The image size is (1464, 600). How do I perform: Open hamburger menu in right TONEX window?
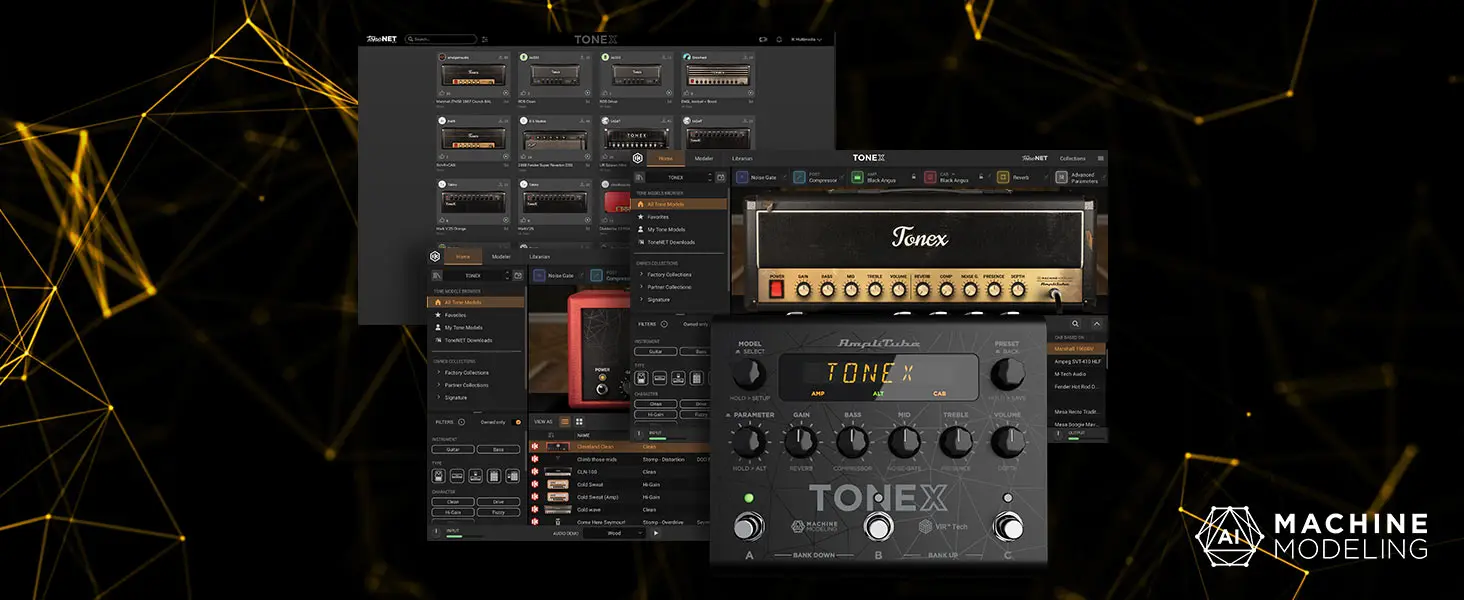coord(1101,158)
